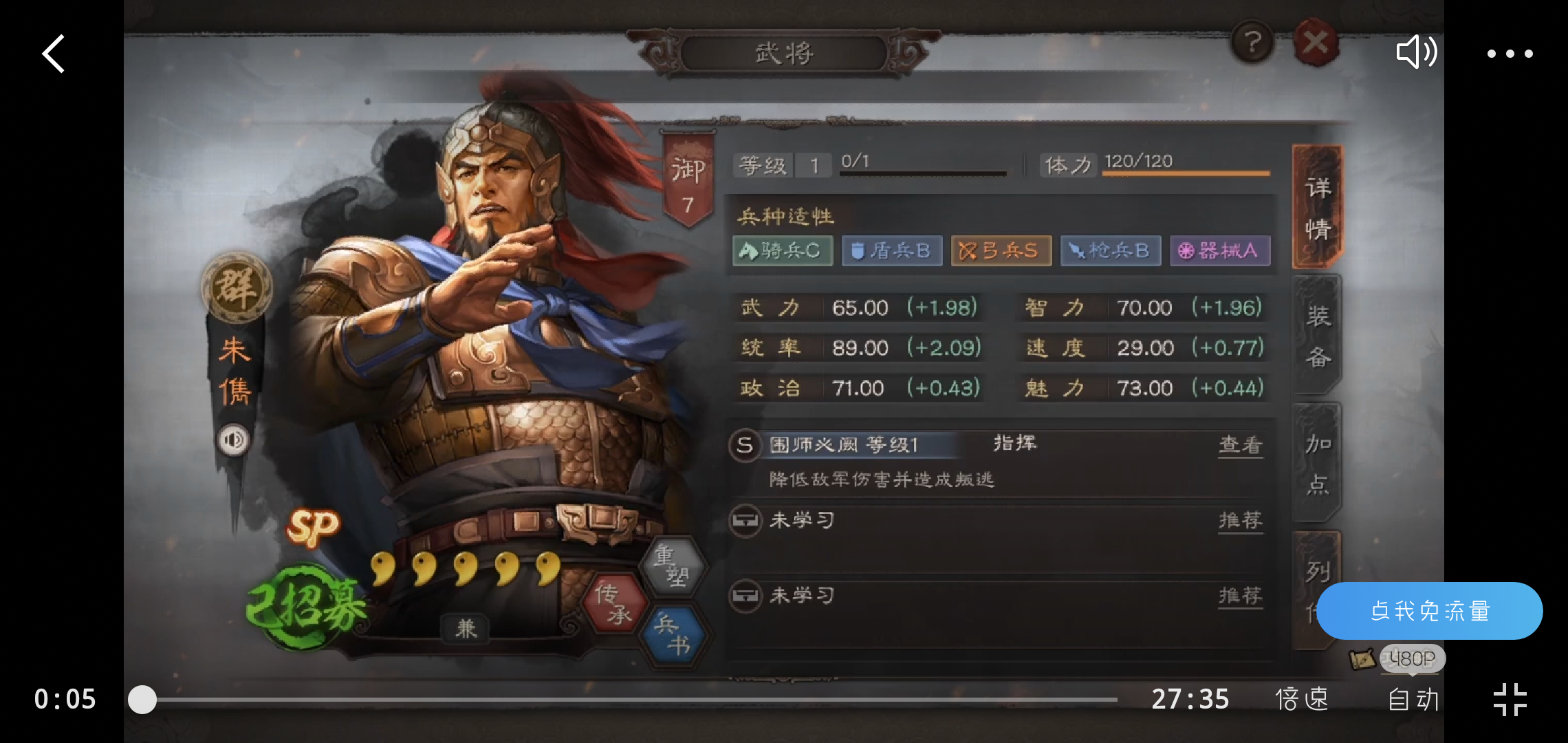
Task: Close the 武将 panel with the red X
Action: [x=1316, y=43]
